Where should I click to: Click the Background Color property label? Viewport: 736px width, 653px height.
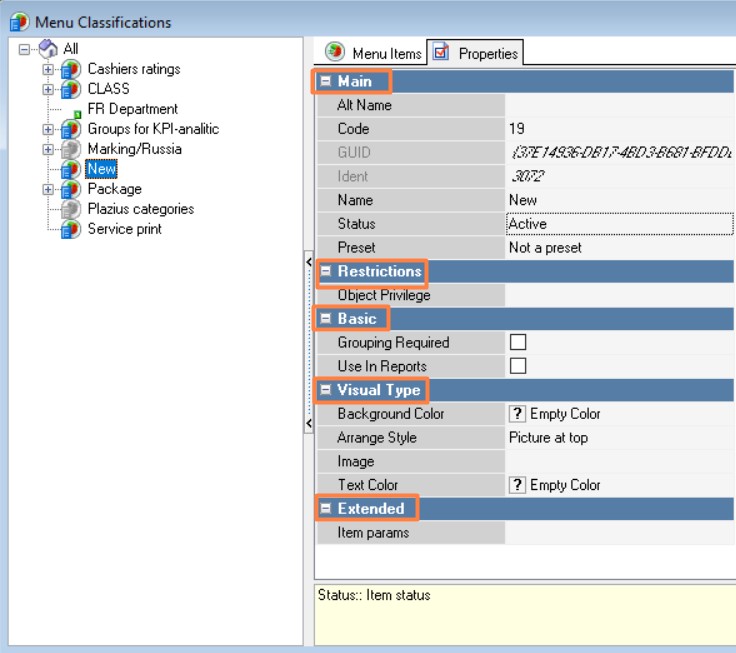tap(391, 414)
